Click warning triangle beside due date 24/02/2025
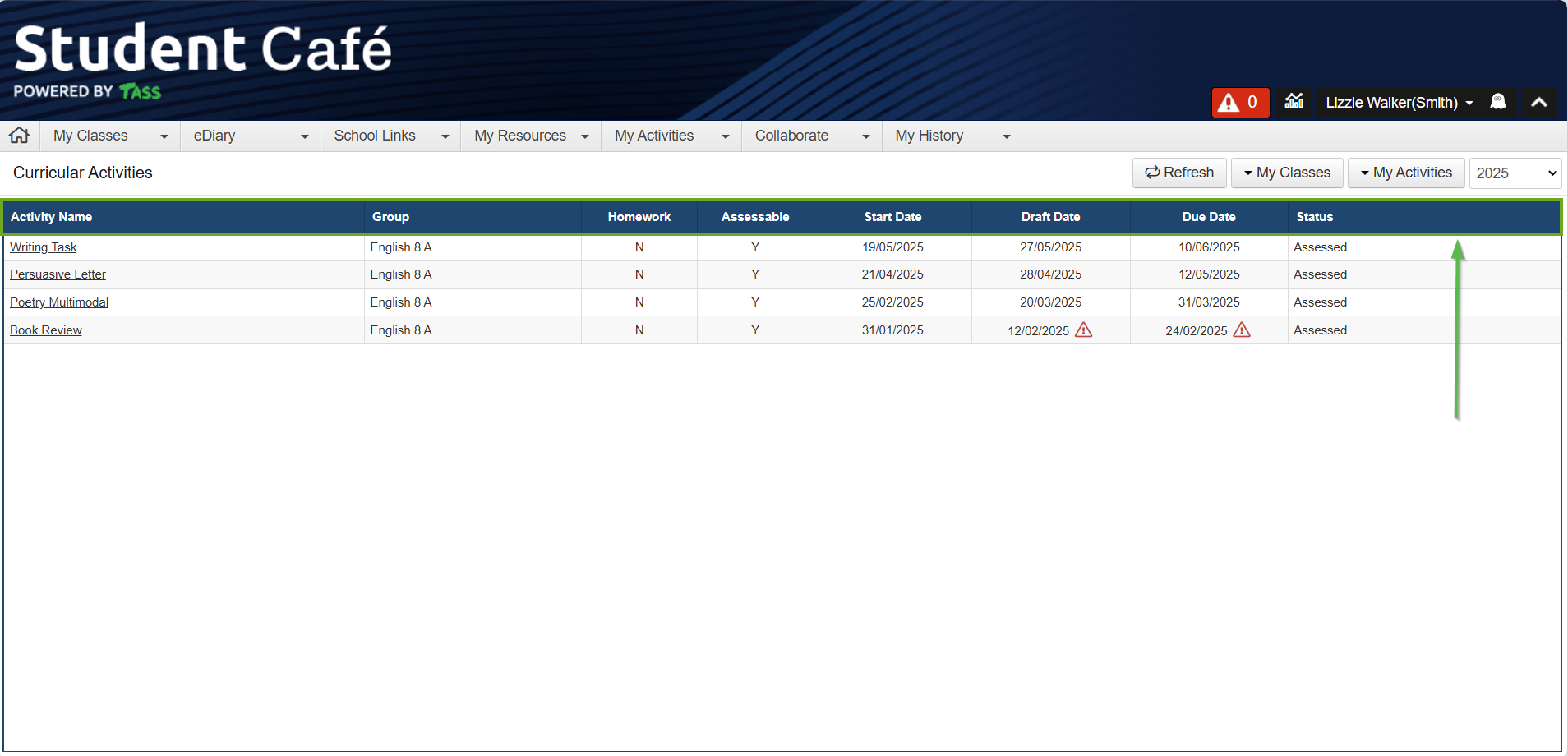The height and width of the screenshot is (756, 1568). 1242,330
